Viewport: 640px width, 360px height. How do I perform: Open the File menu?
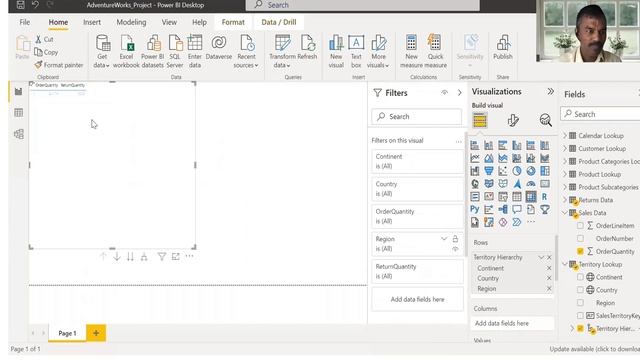[x=24, y=22]
